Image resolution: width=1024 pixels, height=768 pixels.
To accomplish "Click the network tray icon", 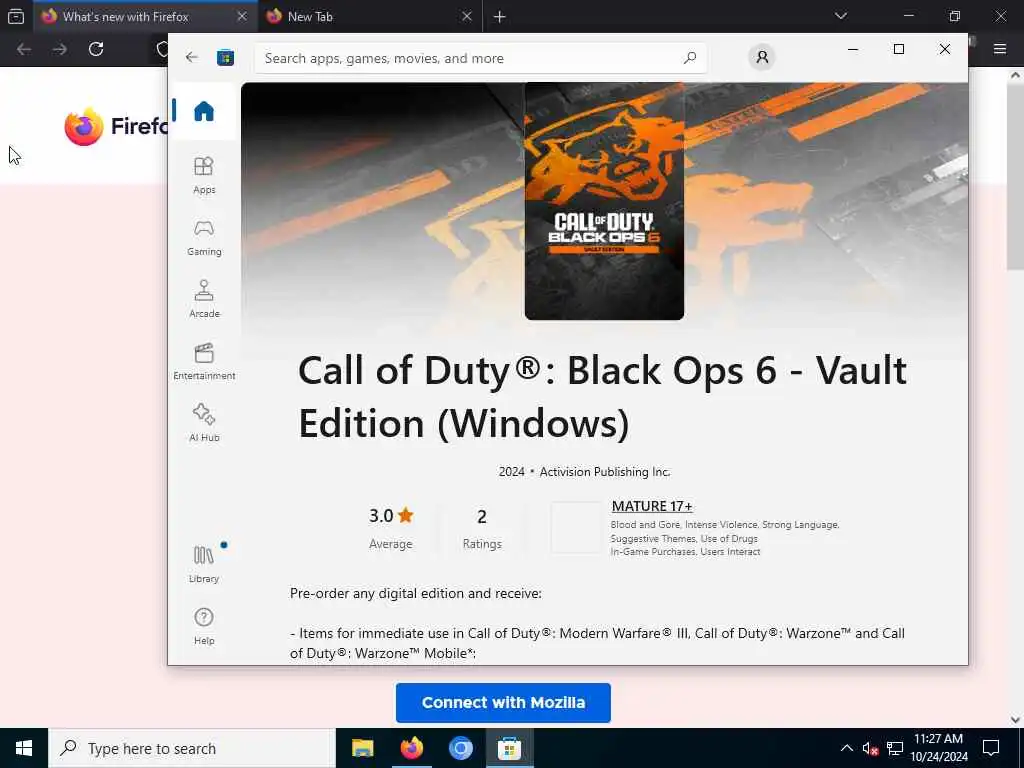I will pos(895,748).
